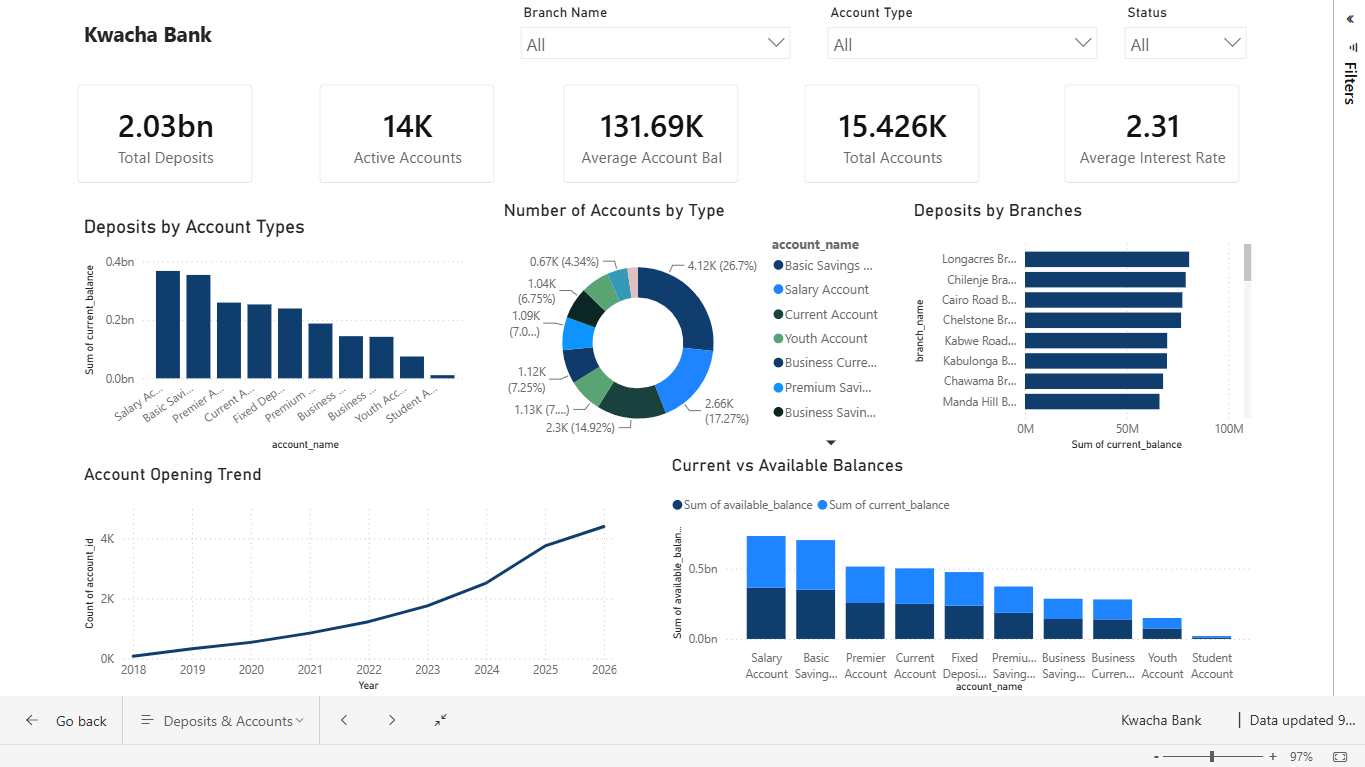The height and width of the screenshot is (767, 1365).
Task: Open the vertical Filters pane label
Action: pyautogui.click(x=1350, y=83)
